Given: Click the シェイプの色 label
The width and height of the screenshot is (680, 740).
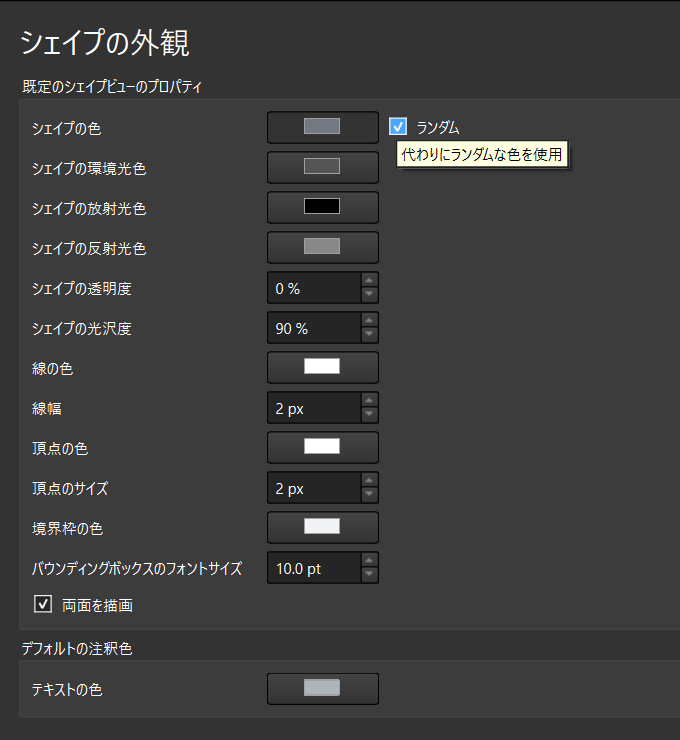Looking at the screenshot, I should tap(67, 128).
